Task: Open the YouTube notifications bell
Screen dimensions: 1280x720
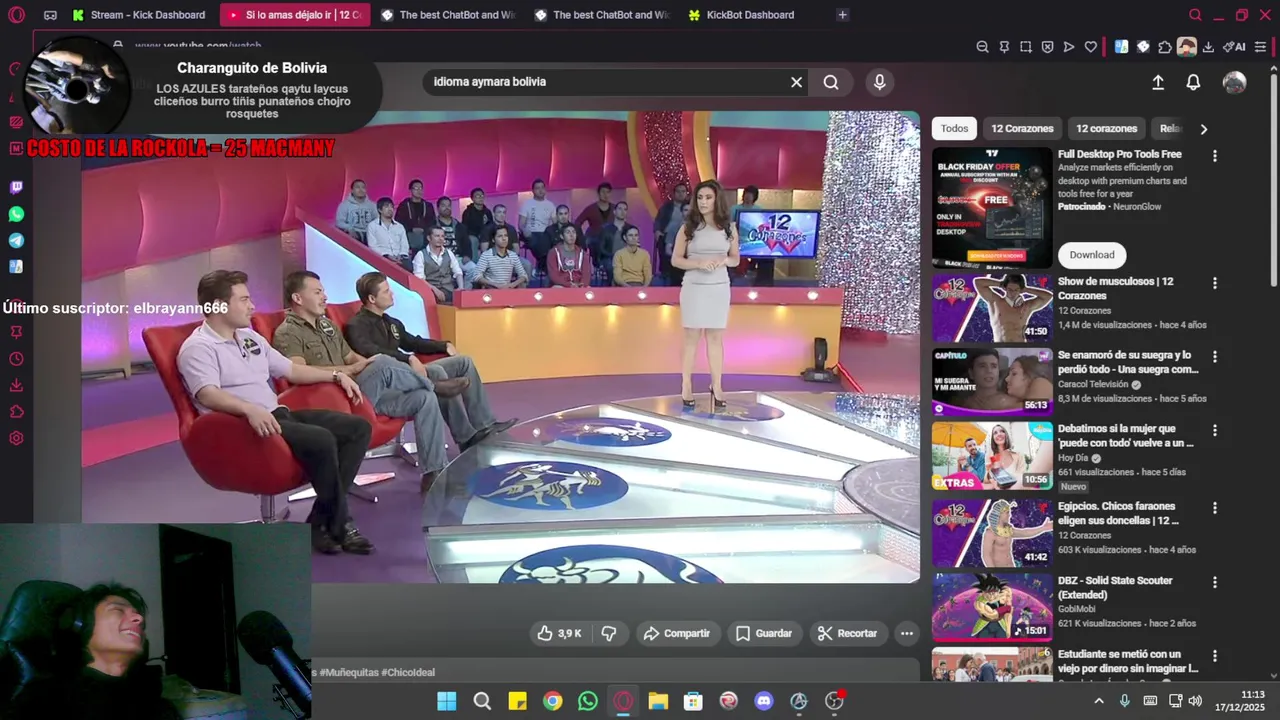Action: (1193, 83)
